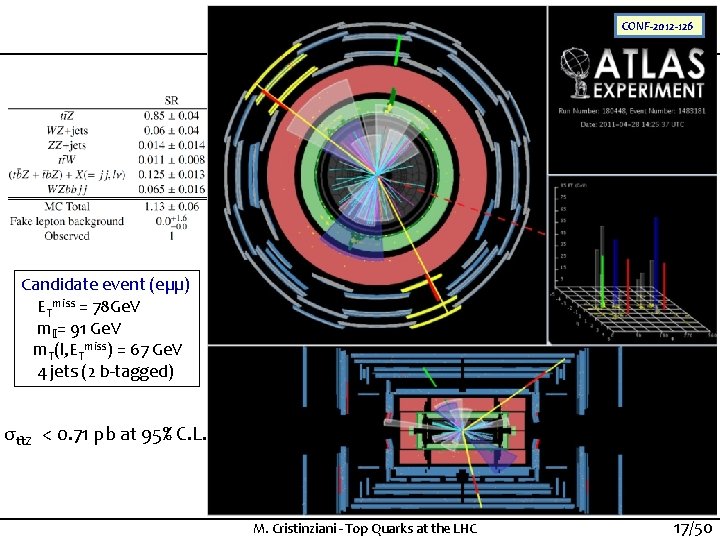Click the σttZ < 0.71 pb limit text
The width and height of the screenshot is (720, 540).
tap(105, 434)
